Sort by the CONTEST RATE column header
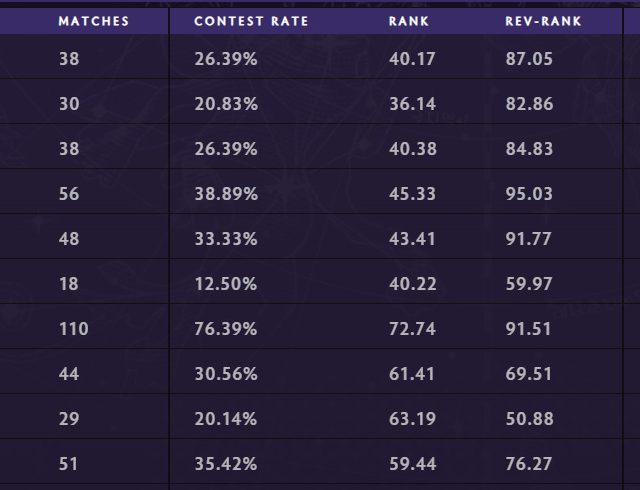The height and width of the screenshot is (490, 640). tap(251, 21)
